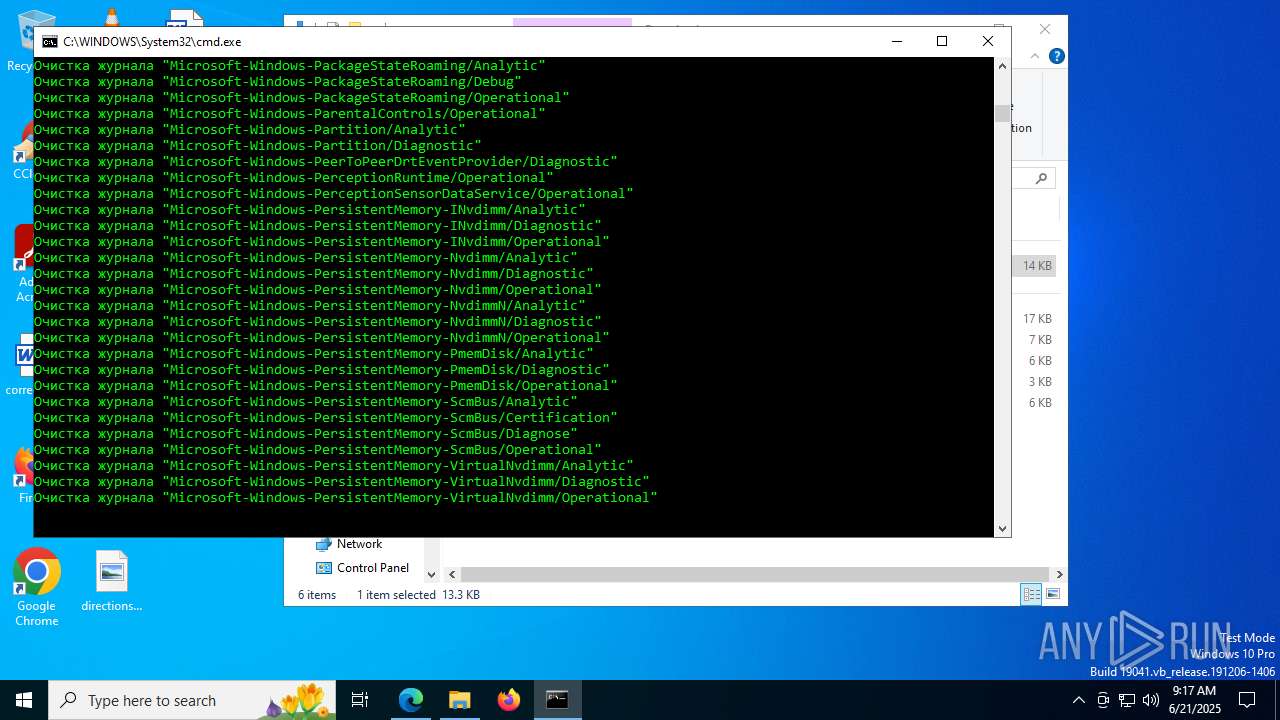This screenshot has height=720, width=1280.
Task: Select the CCleaner desktop shortcut
Action: [24, 150]
